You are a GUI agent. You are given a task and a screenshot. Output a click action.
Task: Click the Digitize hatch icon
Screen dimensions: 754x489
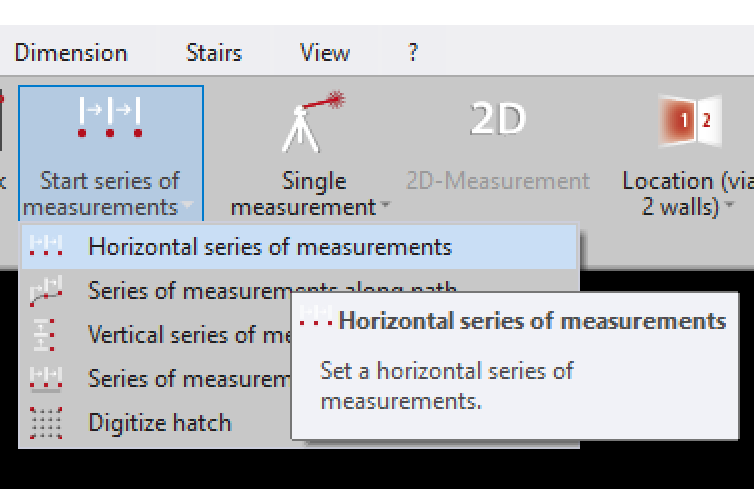(46, 423)
